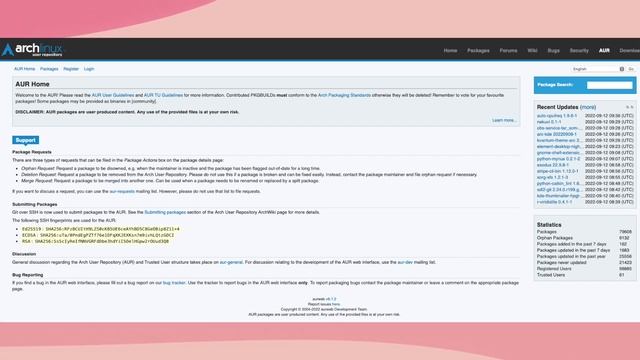Click the Arch Linux logo
Screen dimensions: 640x360
point(33,49)
